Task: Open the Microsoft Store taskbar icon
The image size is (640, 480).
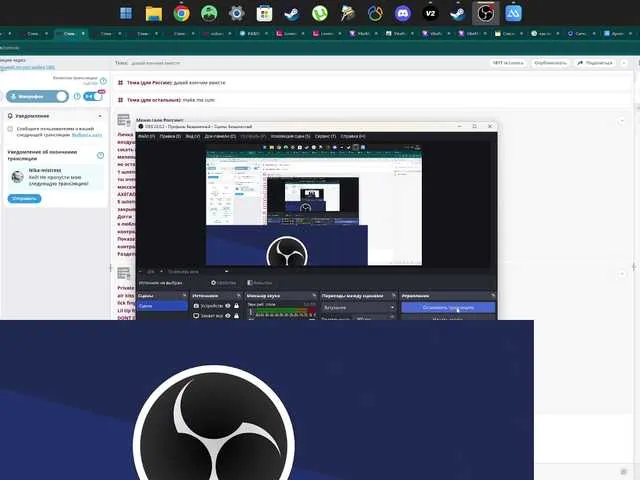Action: (265, 14)
